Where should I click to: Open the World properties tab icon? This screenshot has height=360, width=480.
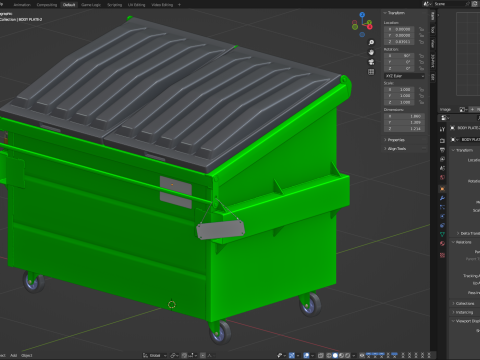tap(442, 177)
